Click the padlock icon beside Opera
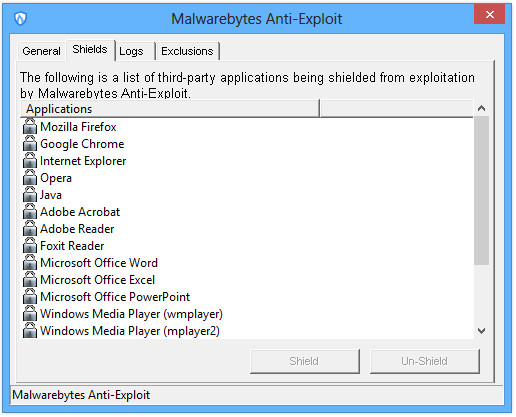 click(x=30, y=178)
